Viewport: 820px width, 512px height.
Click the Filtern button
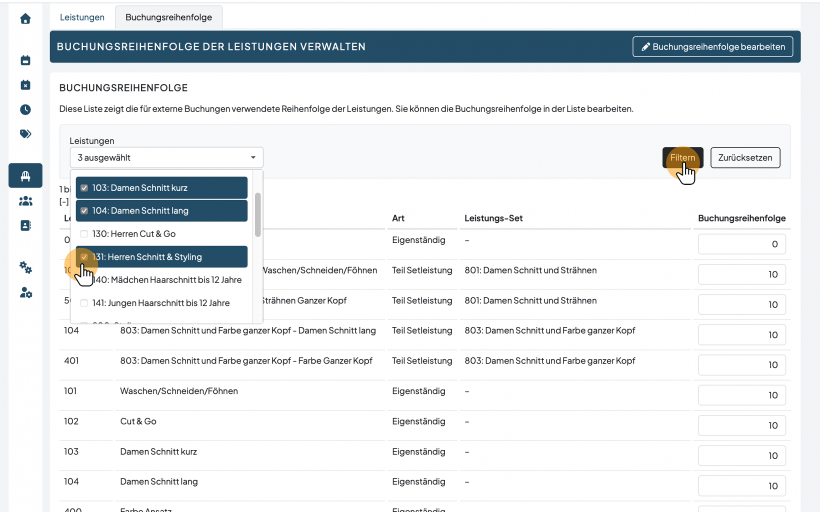tap(682, 157)
